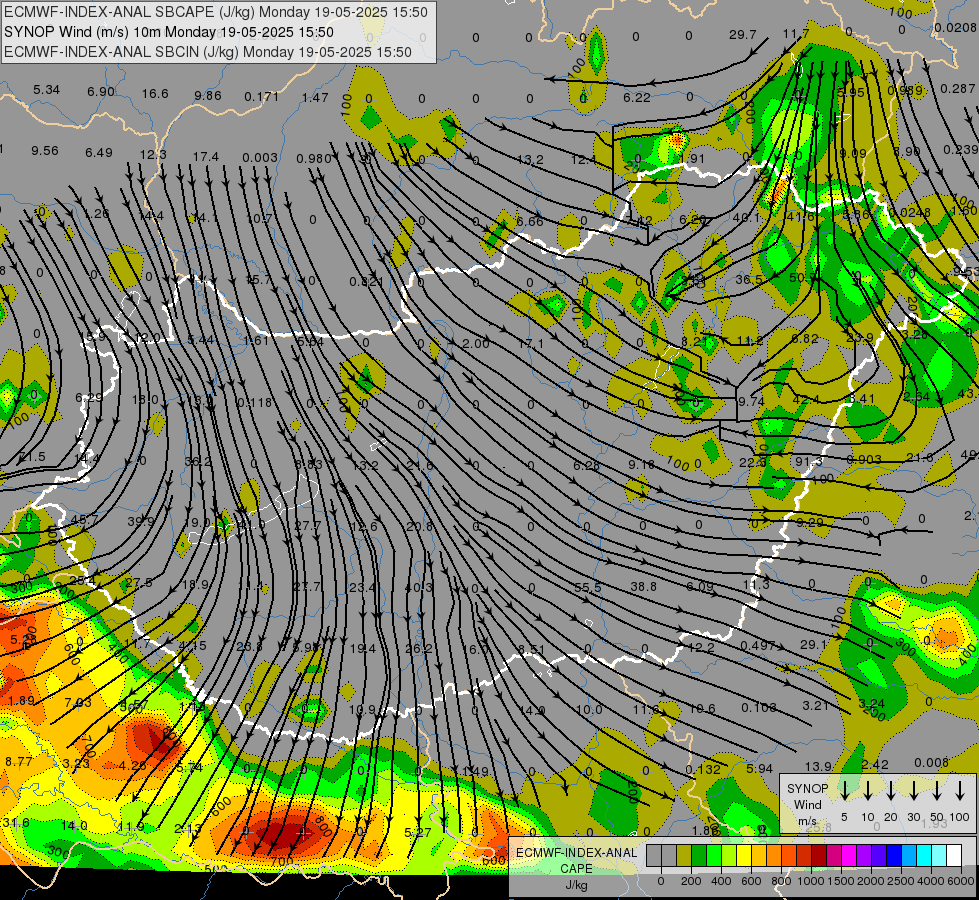Pick the dark red CAPE legend swatch
Image resolution: width=979 pixels, height=900 pixels.
819,856
